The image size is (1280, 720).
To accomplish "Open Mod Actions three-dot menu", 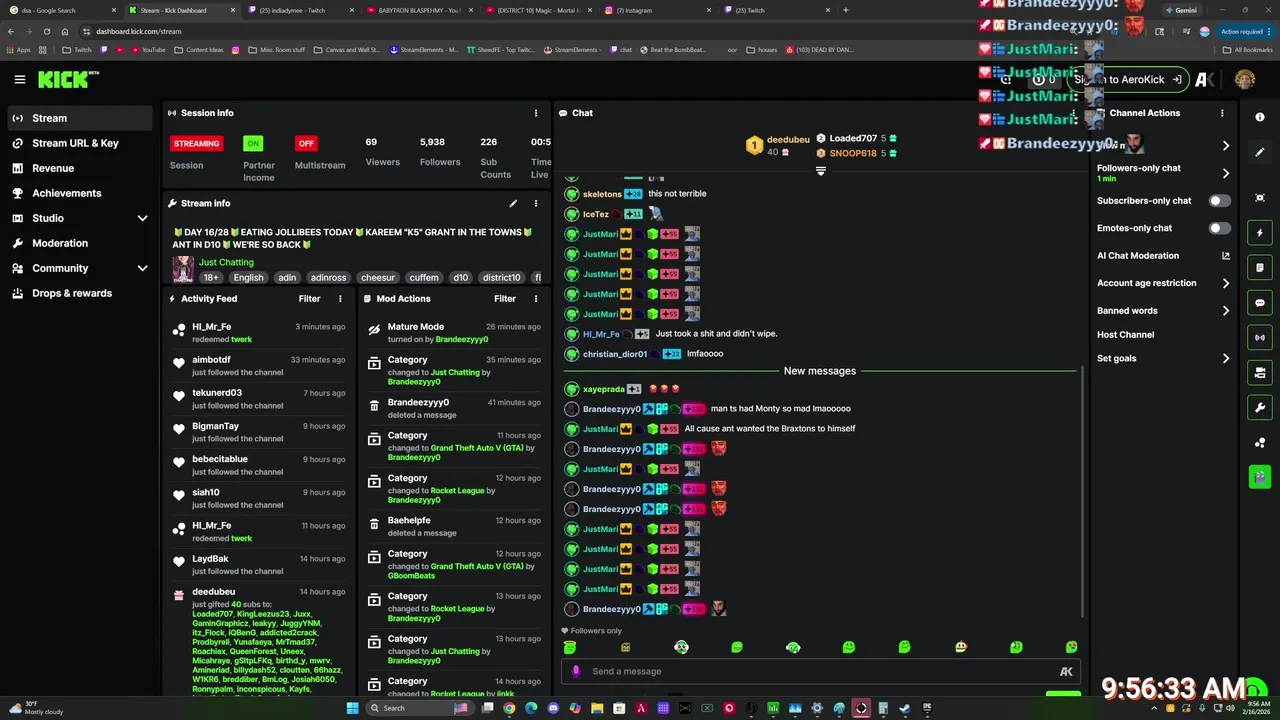I will (x=536, y=298).
